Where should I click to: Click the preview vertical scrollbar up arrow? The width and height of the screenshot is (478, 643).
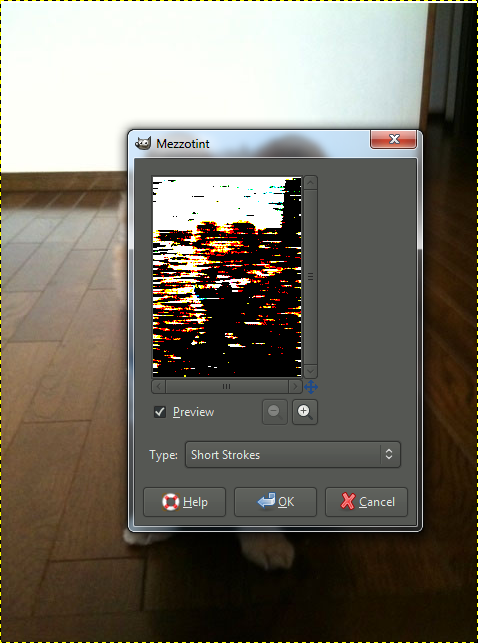(310, 182)
